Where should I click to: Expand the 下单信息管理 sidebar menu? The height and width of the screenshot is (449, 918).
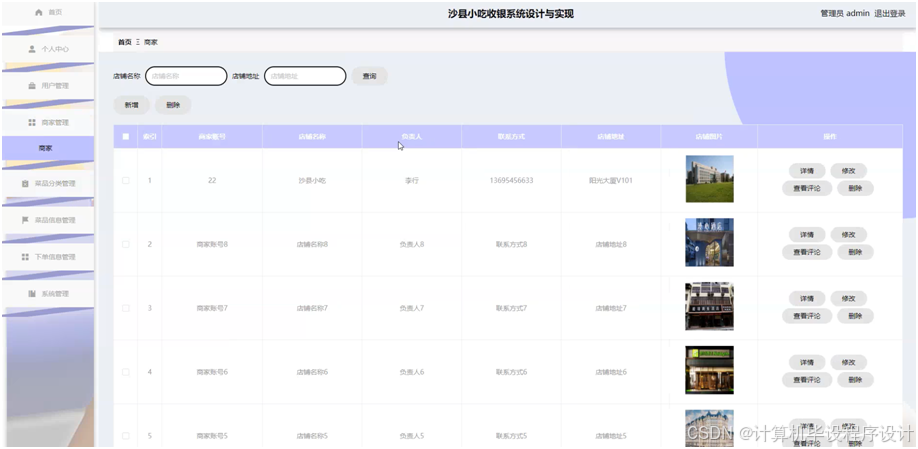[48, 257]
